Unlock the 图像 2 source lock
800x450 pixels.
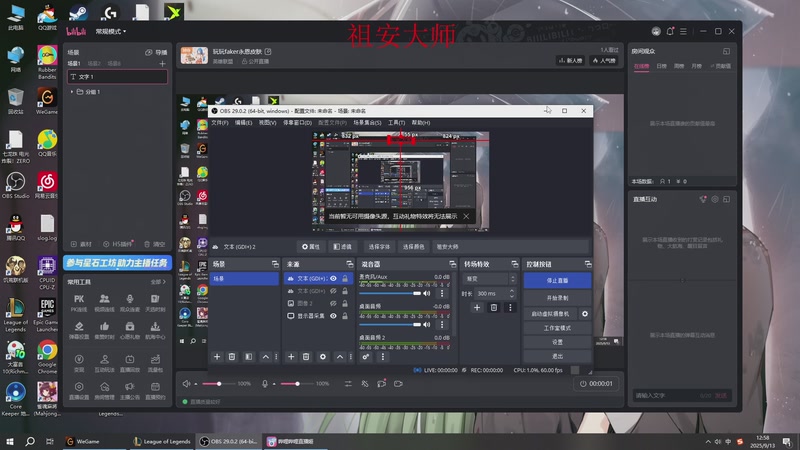[x=345, y=303]
